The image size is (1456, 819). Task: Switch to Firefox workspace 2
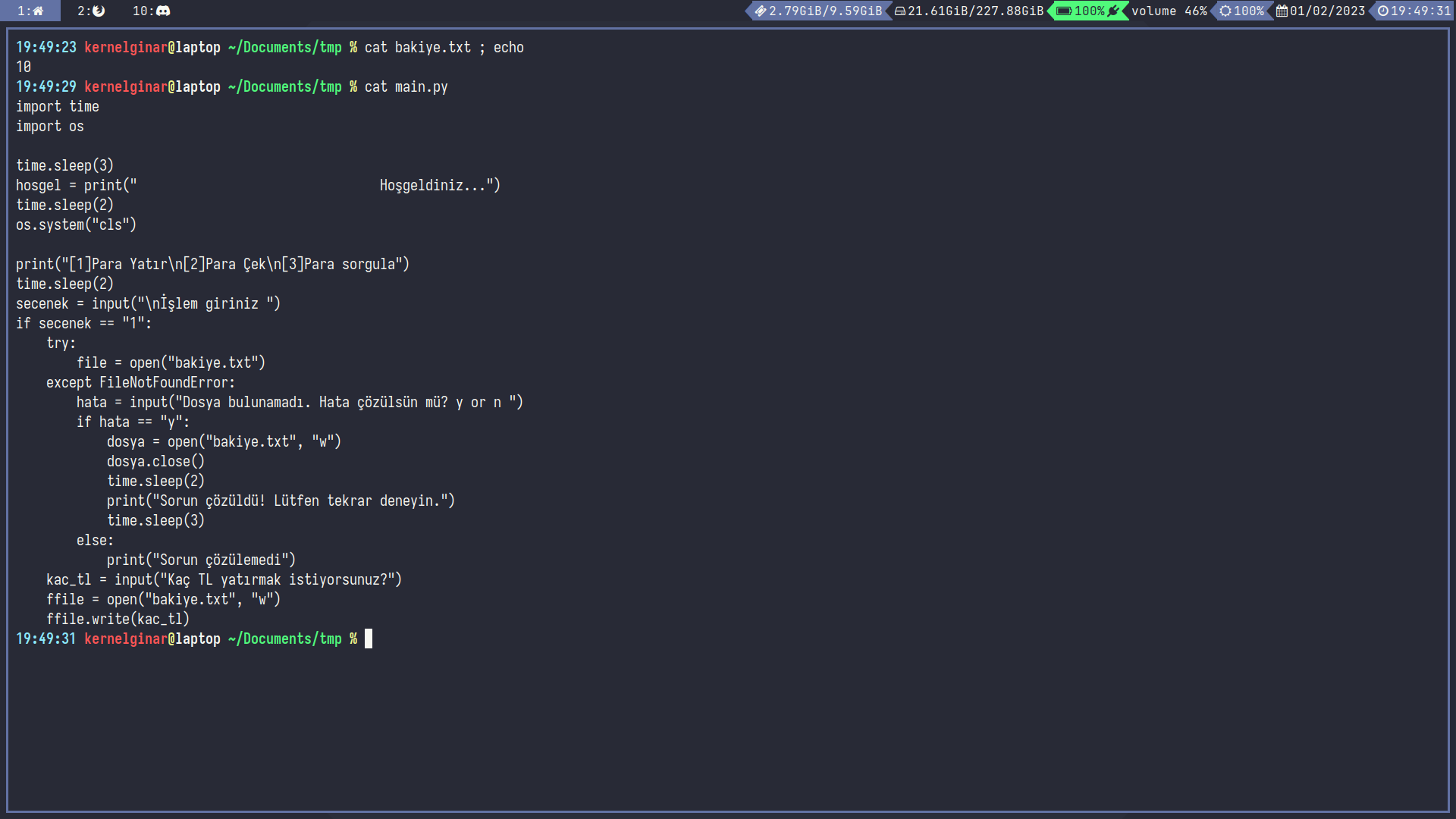click(x=91, y=11)
